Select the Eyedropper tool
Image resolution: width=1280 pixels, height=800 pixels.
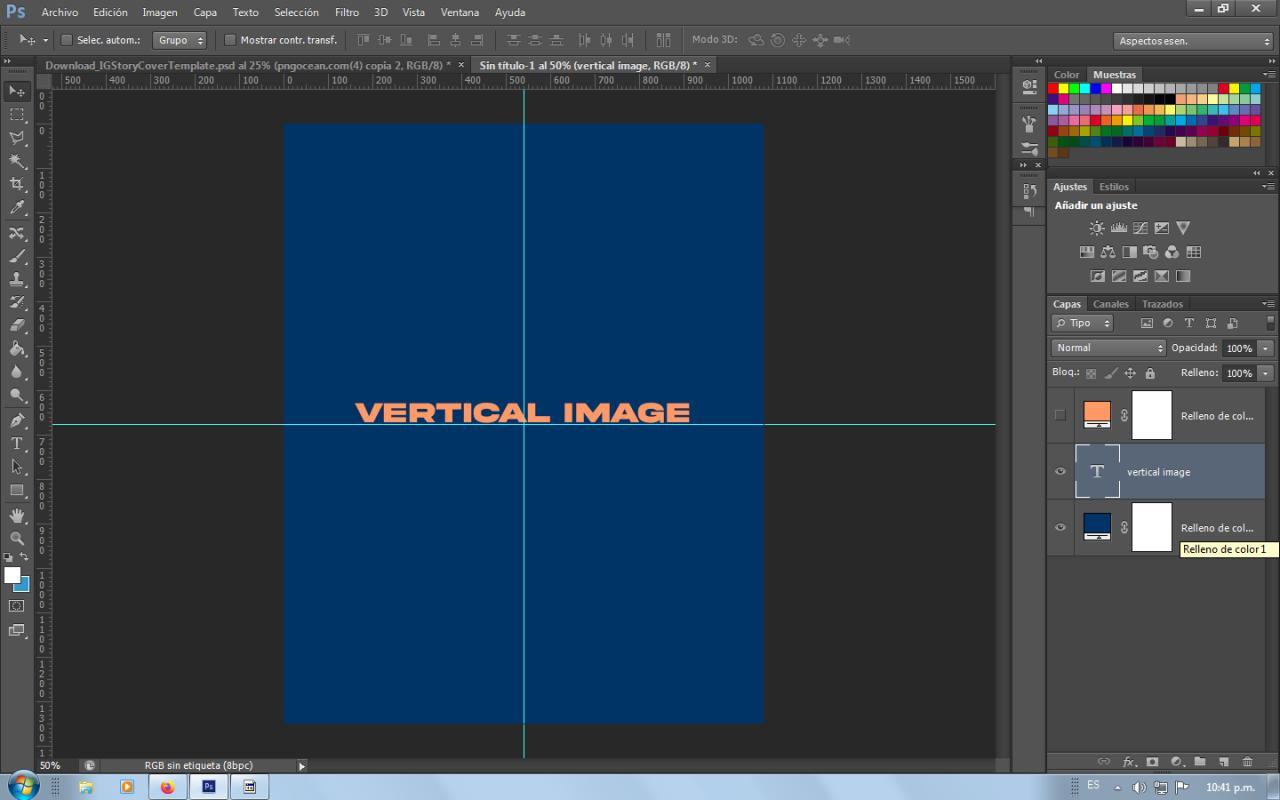[x=17, y=208]
